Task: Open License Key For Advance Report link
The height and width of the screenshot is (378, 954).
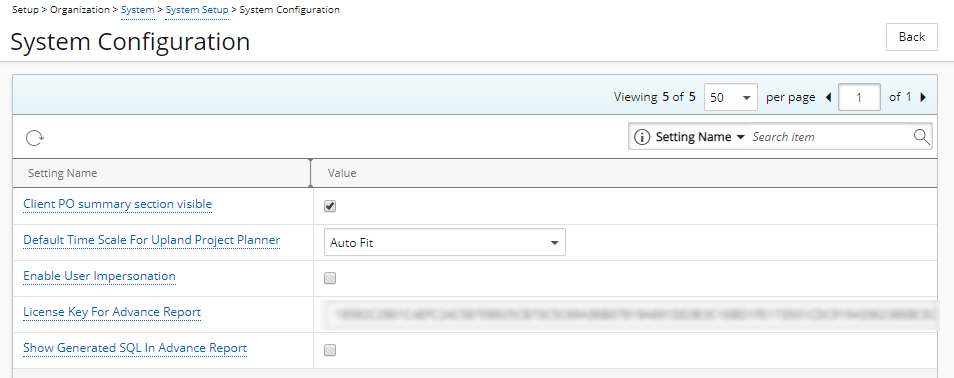Action: click(x=112, y=313)
